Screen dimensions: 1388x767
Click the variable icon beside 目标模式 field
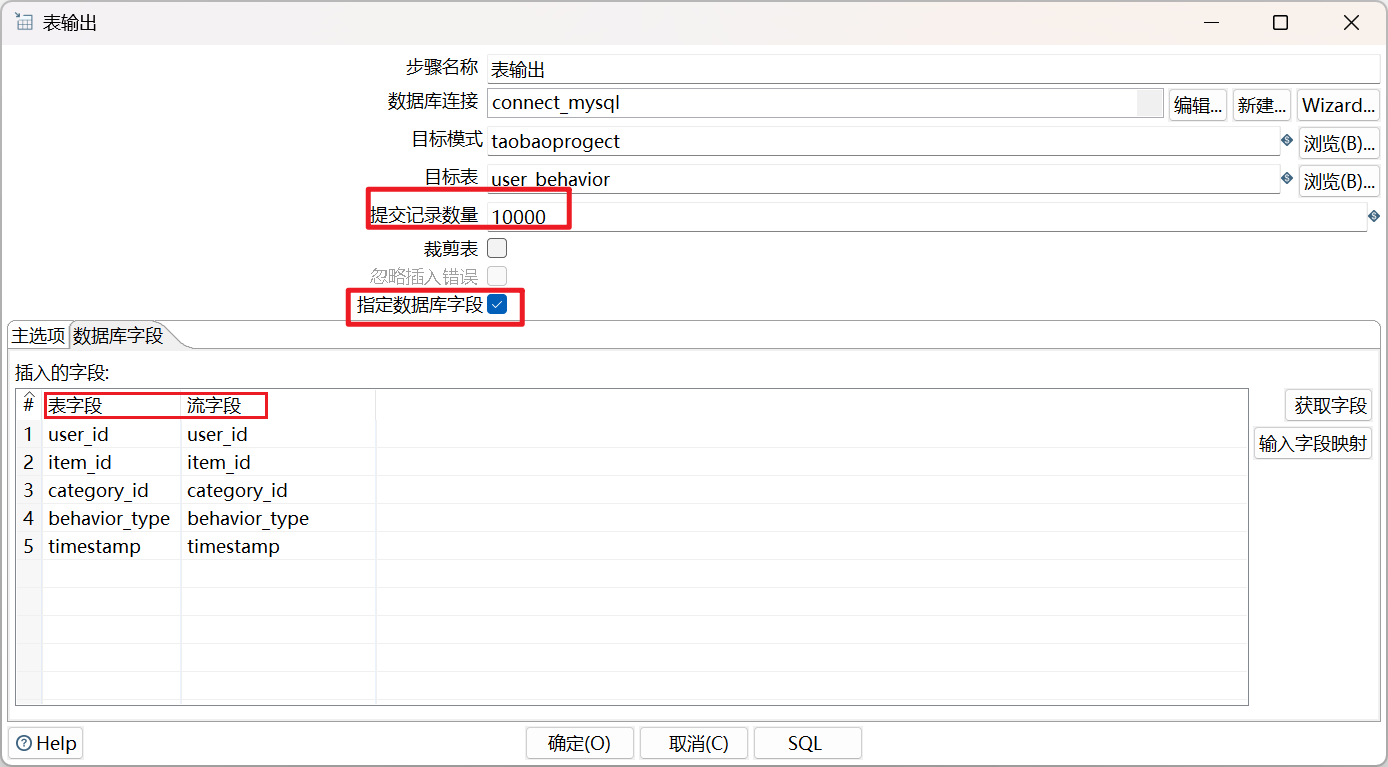[1286, 140]
